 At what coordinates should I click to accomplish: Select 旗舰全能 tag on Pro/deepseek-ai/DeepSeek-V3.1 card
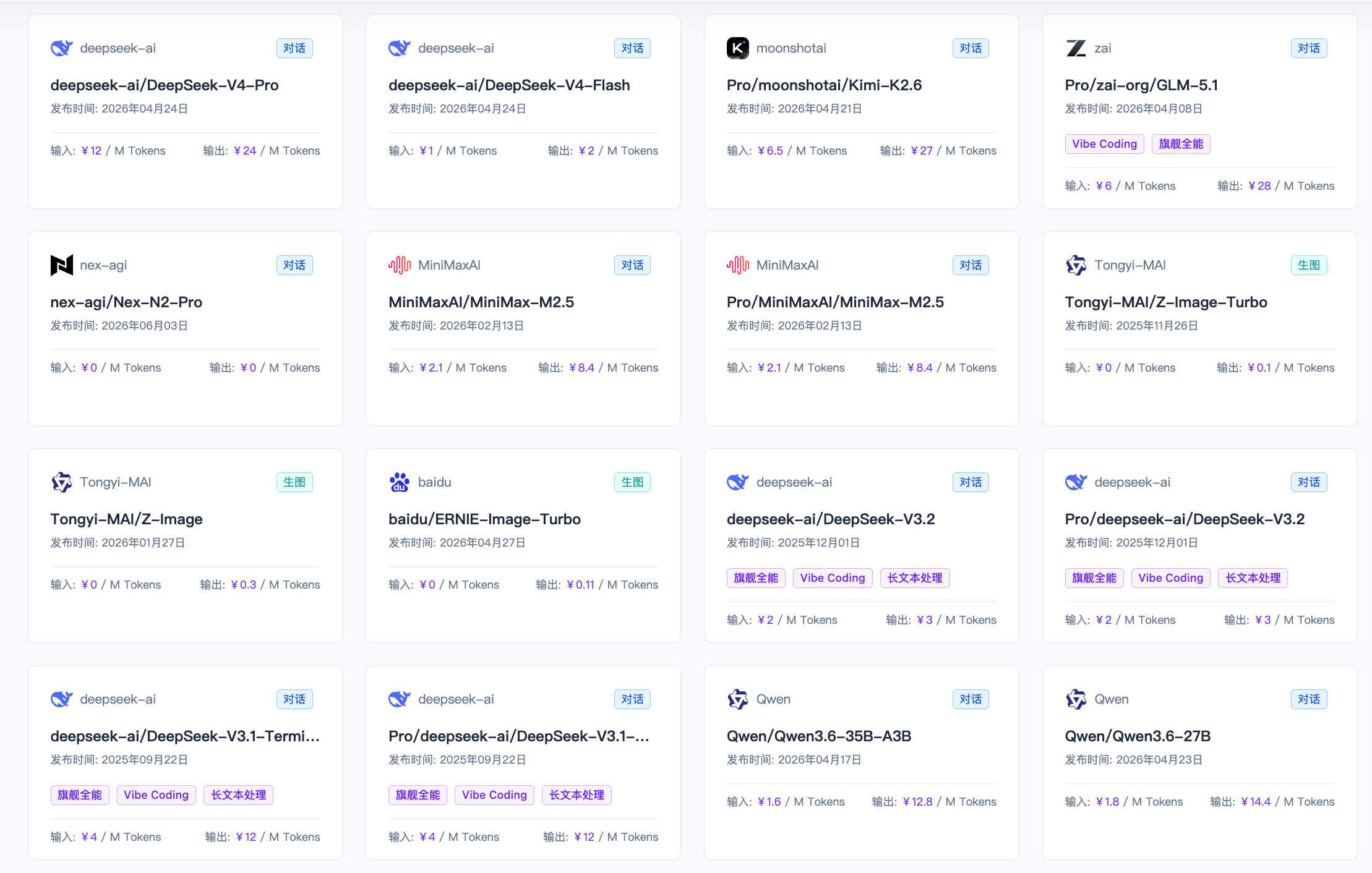tap(418, 795)
